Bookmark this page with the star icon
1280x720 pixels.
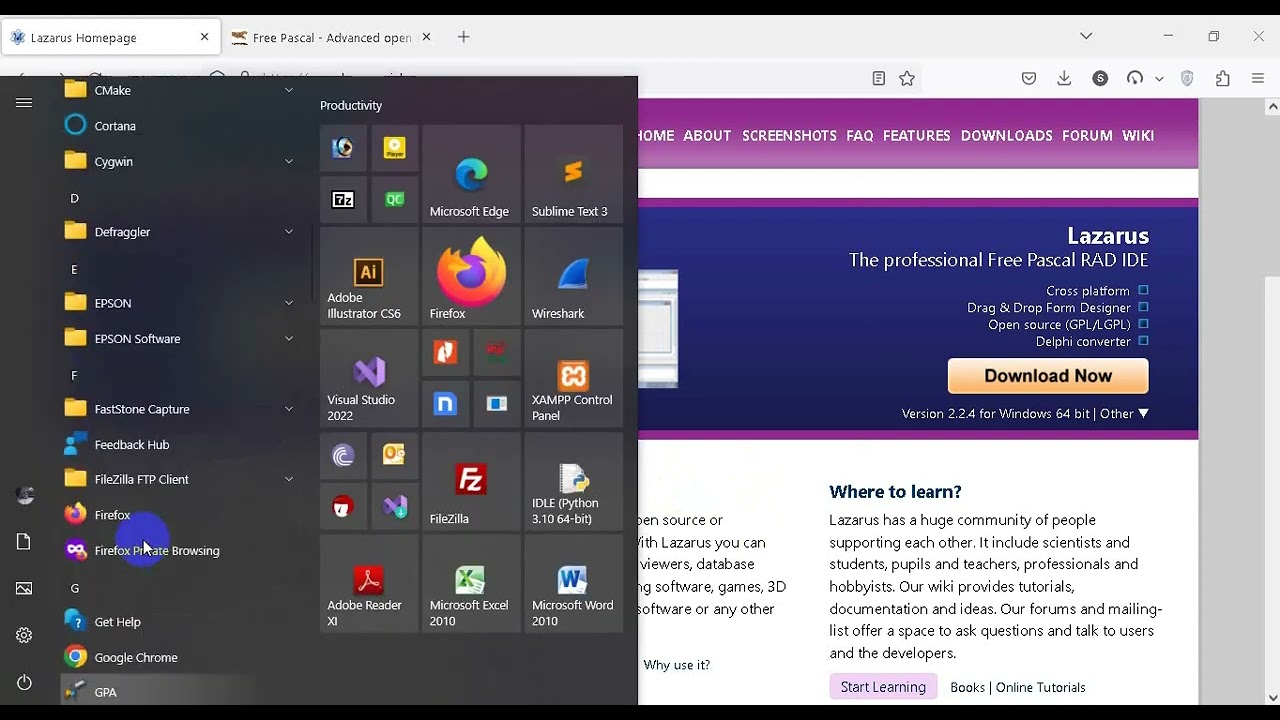tap(907, 78)
